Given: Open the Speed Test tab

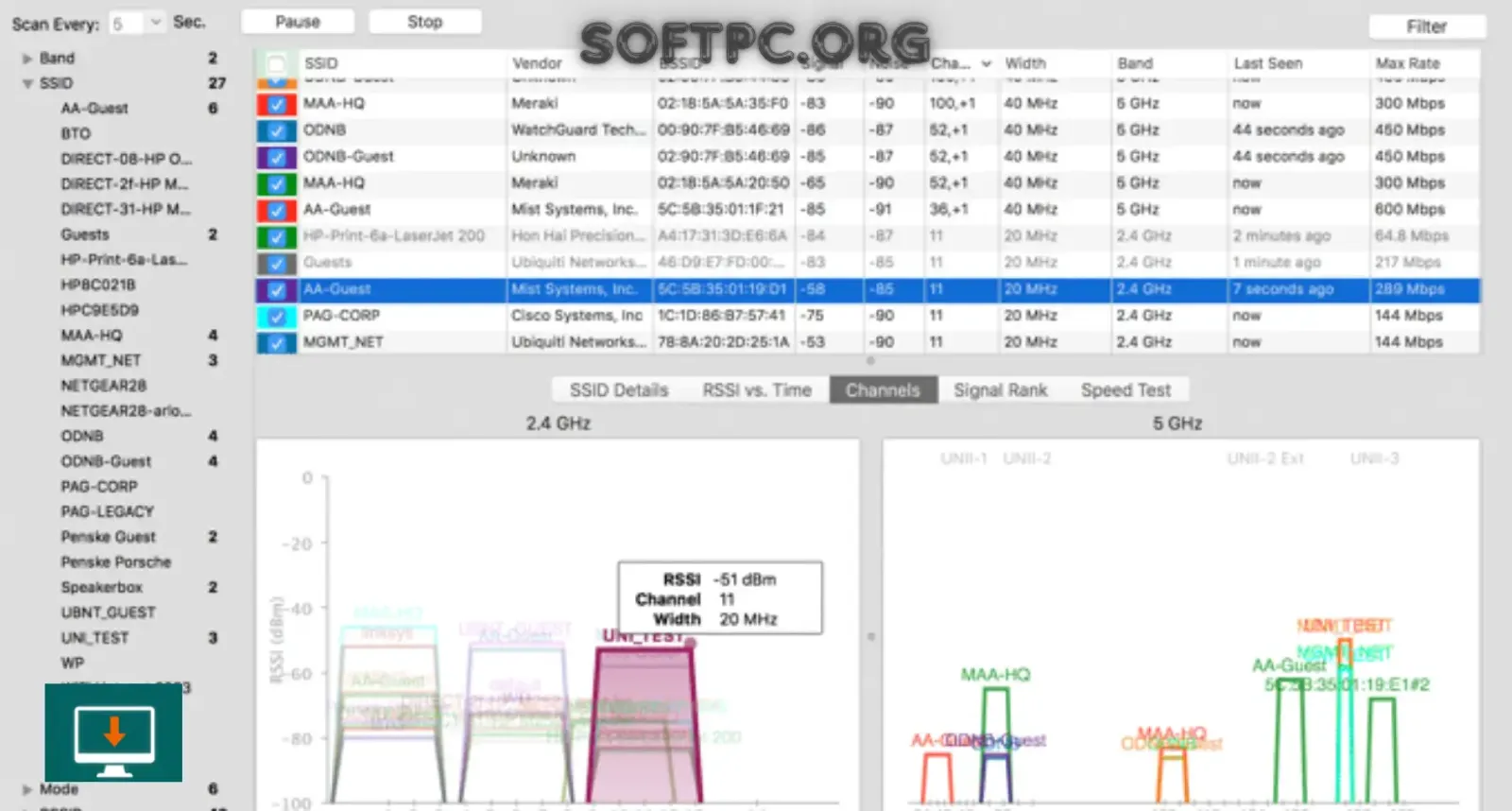Looking at the screenshot, I should [1125, 389].
